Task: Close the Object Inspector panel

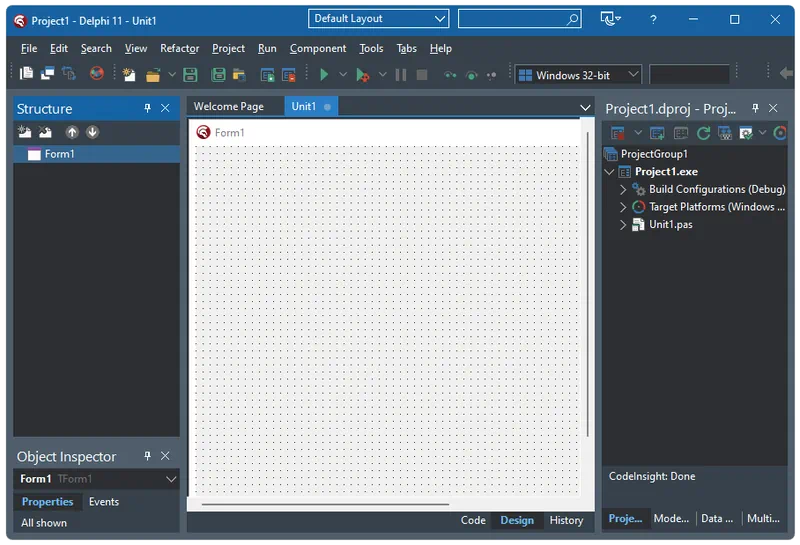Action: tap(165, 456)
